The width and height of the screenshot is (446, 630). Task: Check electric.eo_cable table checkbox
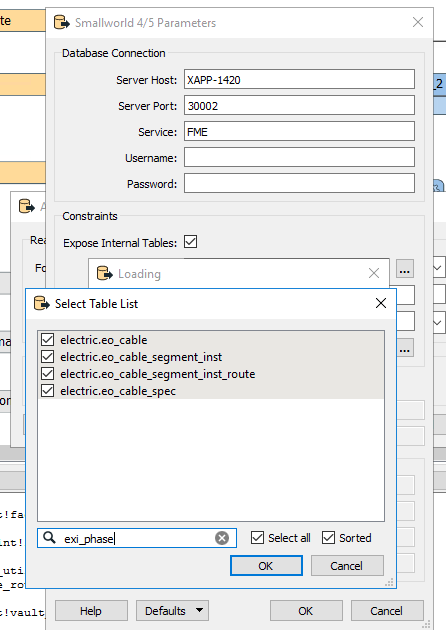(47, 340)
